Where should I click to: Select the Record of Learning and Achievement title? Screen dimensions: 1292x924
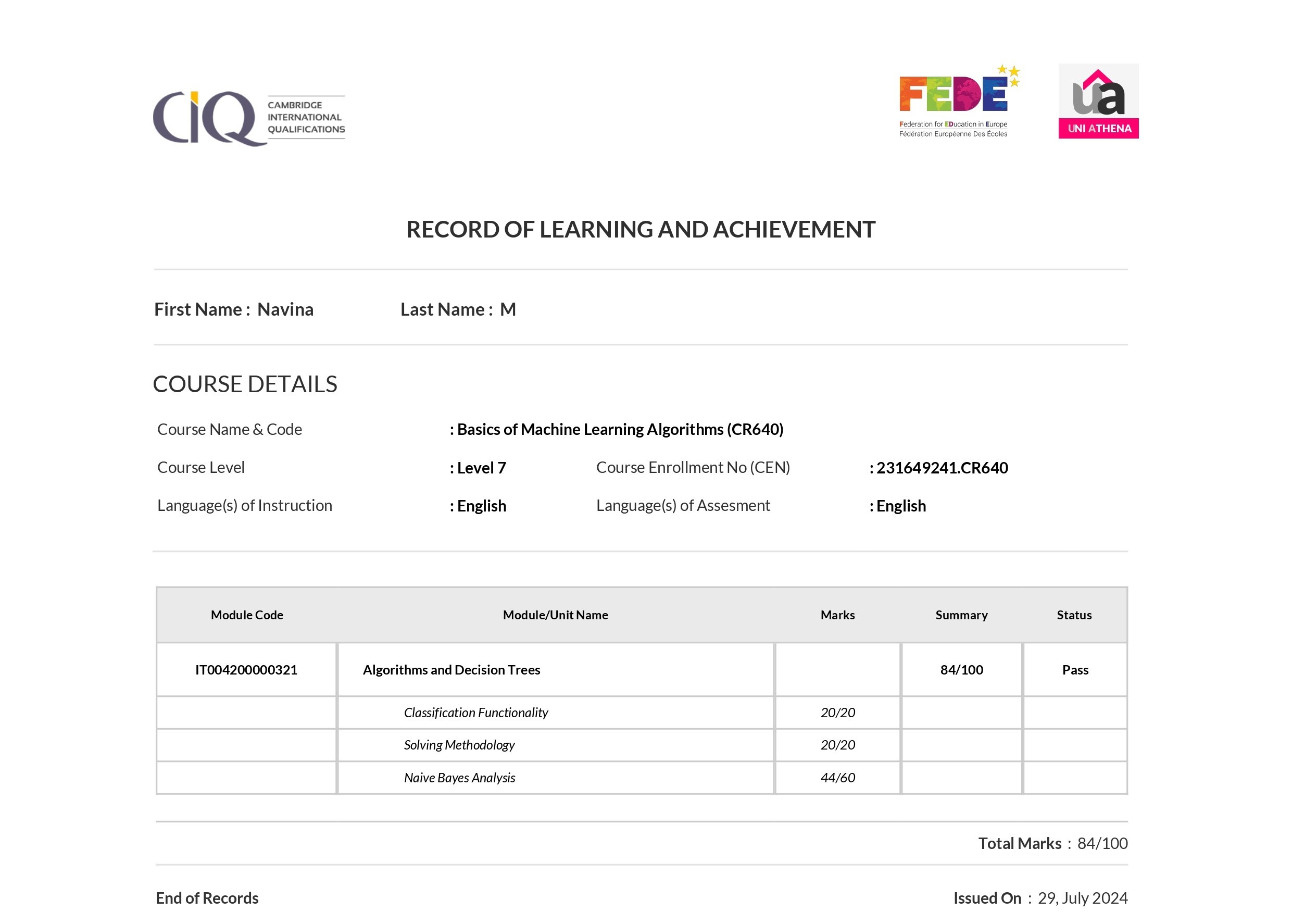click(641, 229)
